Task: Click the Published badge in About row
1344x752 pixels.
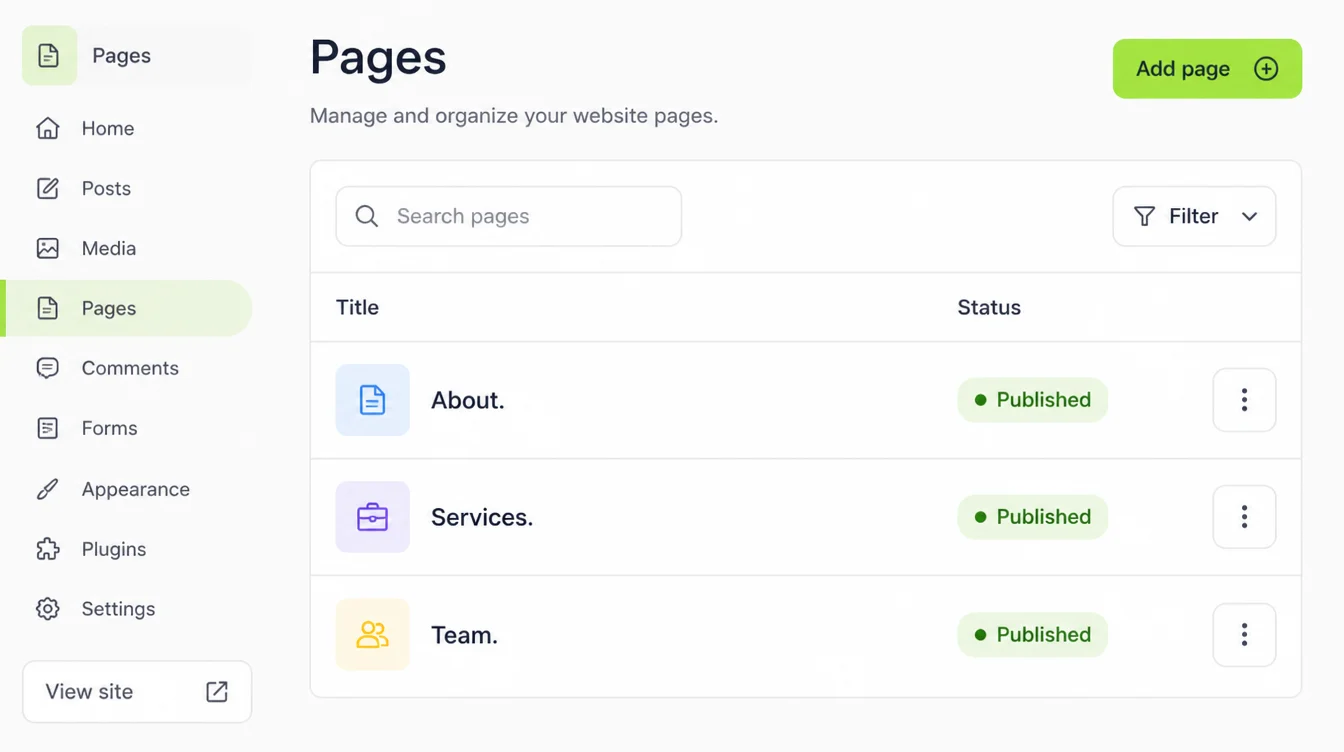Action: point(1032,400)
